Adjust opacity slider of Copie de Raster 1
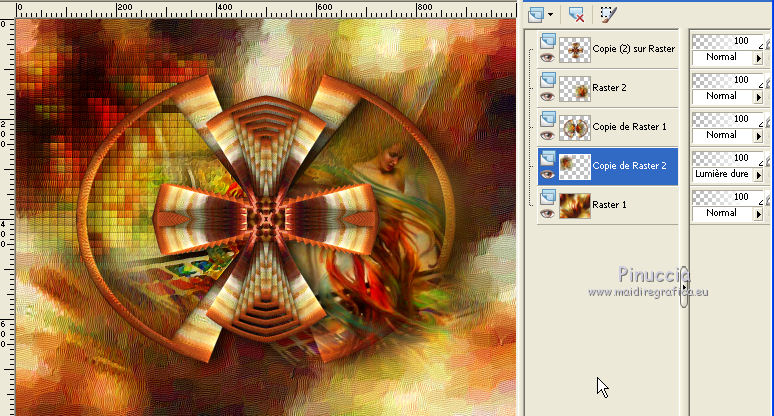 (x=728, y=119)
